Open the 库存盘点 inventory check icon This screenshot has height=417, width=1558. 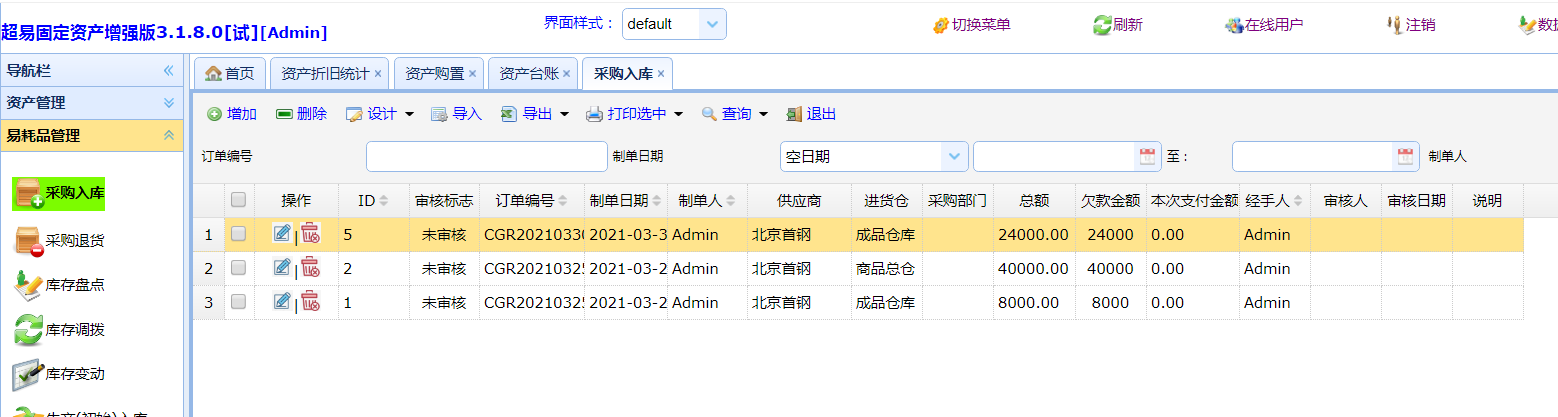28,285
